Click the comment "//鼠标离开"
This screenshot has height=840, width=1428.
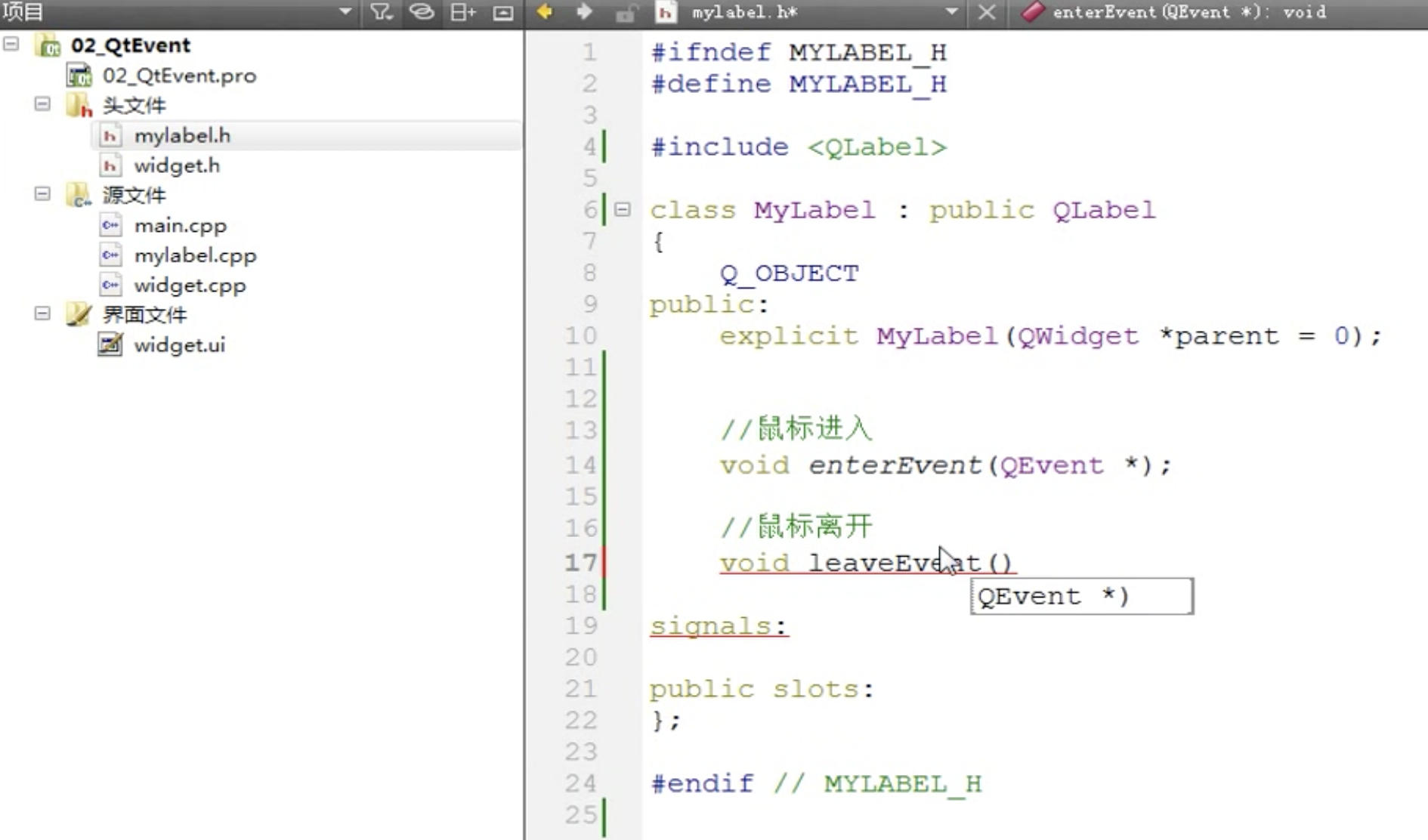coord(796,527)
